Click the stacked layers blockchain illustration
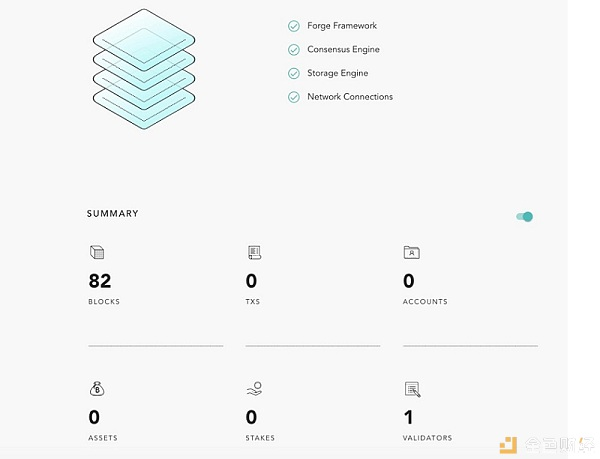Viewport: 600px width, 459px height. pyautogui.click(x=144, y=69)
